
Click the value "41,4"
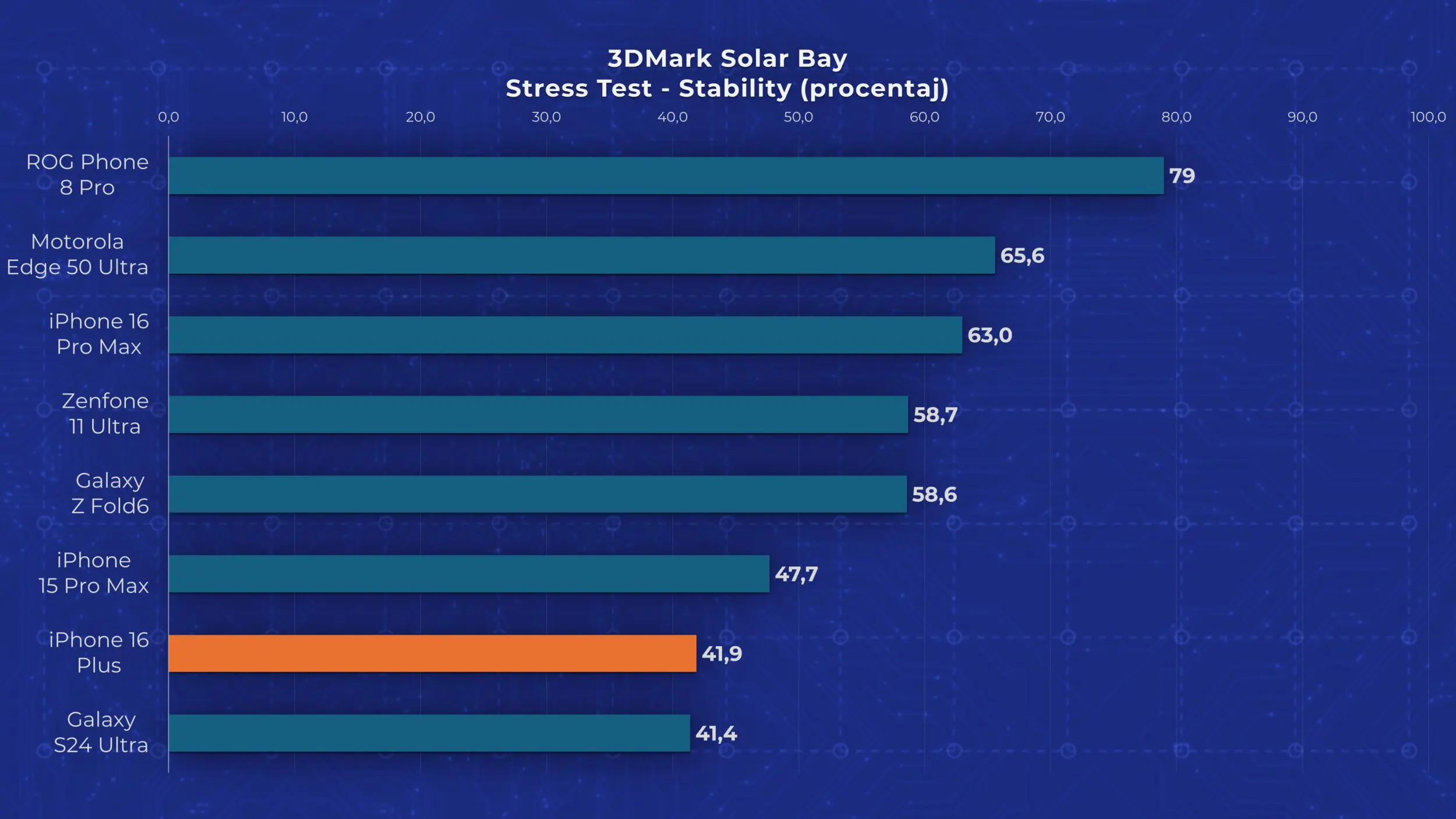[x=716, y=734]
